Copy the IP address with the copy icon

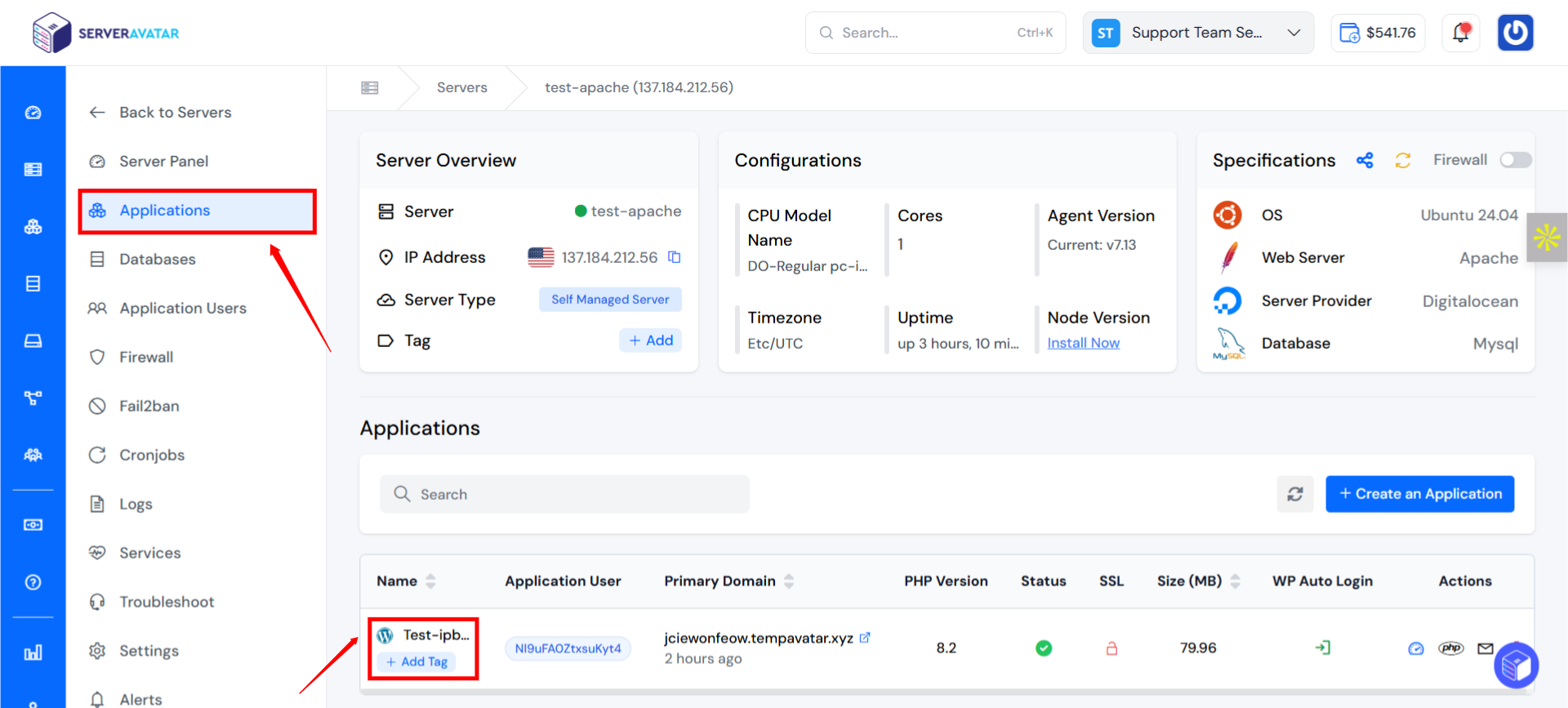tap(675, 257)
